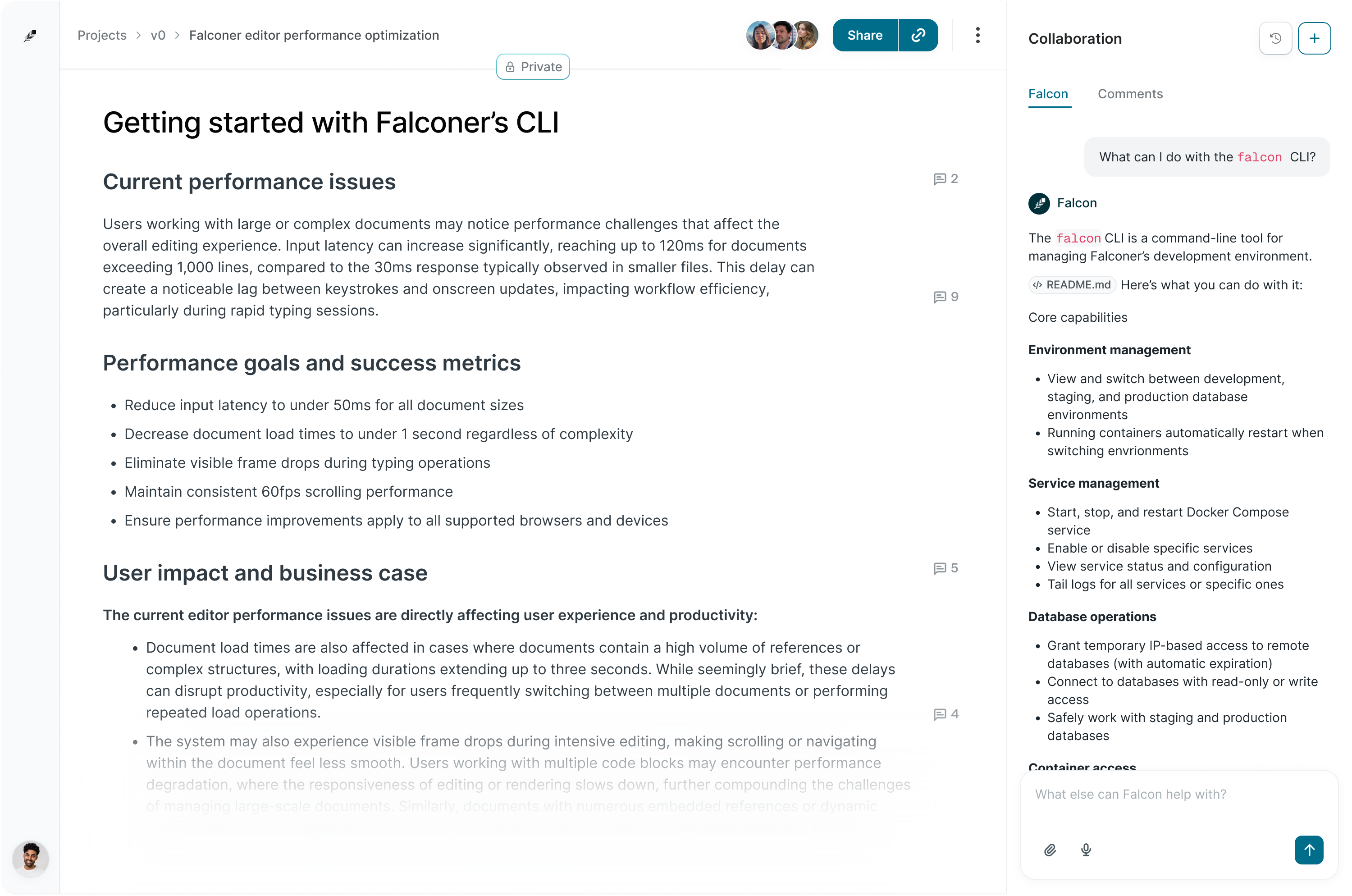This screenshot has width=1352, height=896.
Task: Click the Falconer feather logo in sidebar
Action: [x=30, y=36]
